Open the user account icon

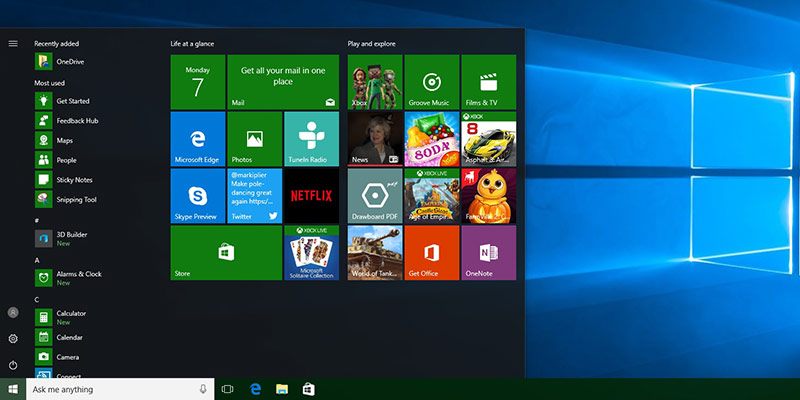point(13,312)
